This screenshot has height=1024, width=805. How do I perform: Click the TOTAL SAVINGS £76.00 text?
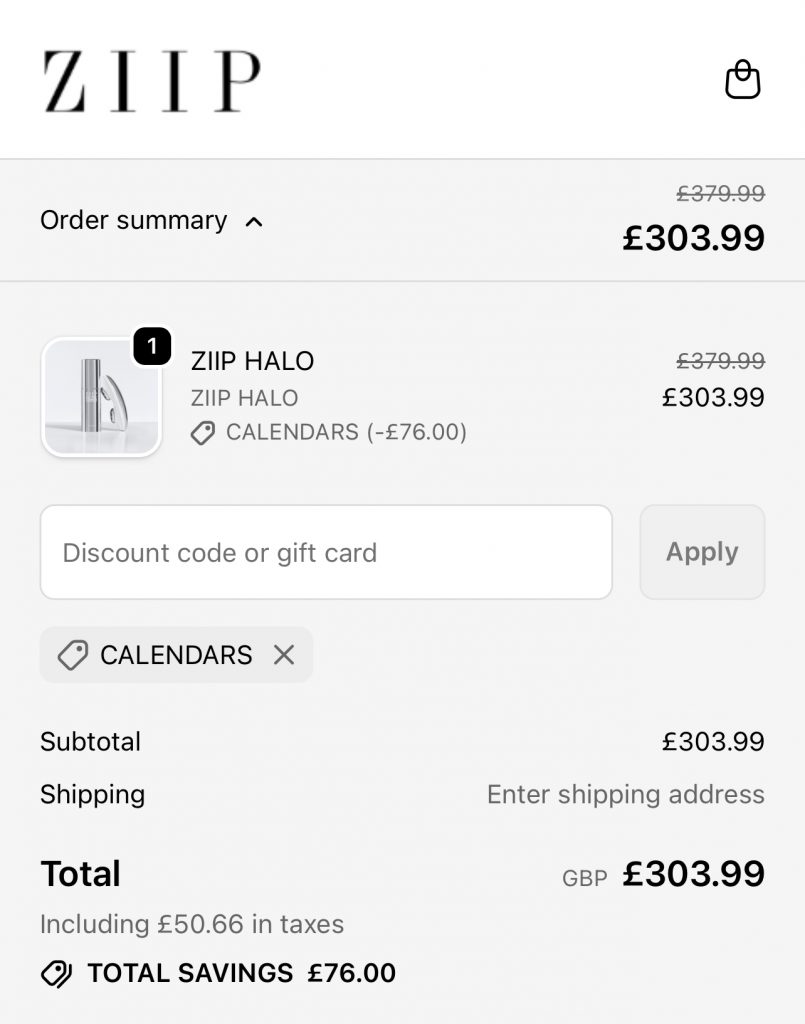coord(241,973)
